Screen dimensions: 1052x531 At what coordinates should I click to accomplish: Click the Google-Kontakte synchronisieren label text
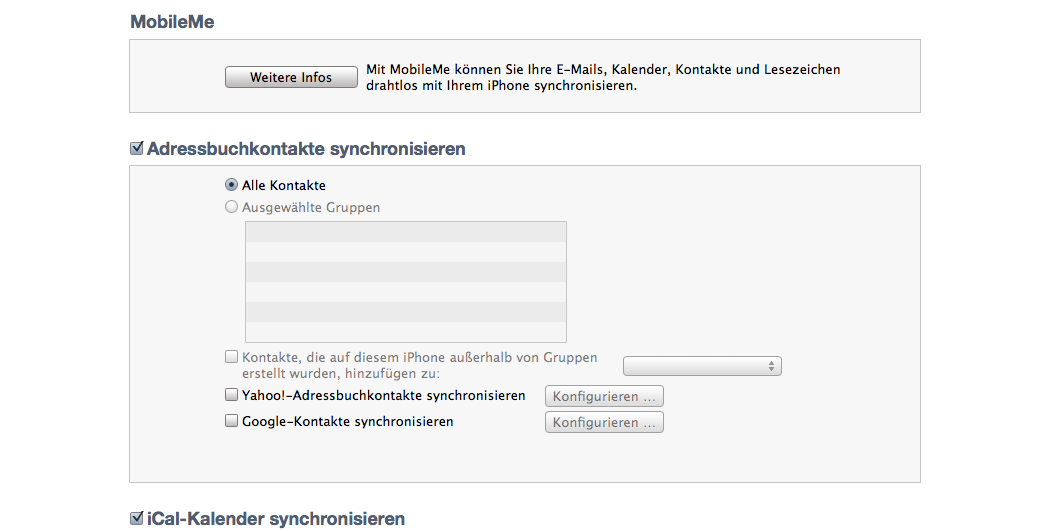[x=348, y=422]
